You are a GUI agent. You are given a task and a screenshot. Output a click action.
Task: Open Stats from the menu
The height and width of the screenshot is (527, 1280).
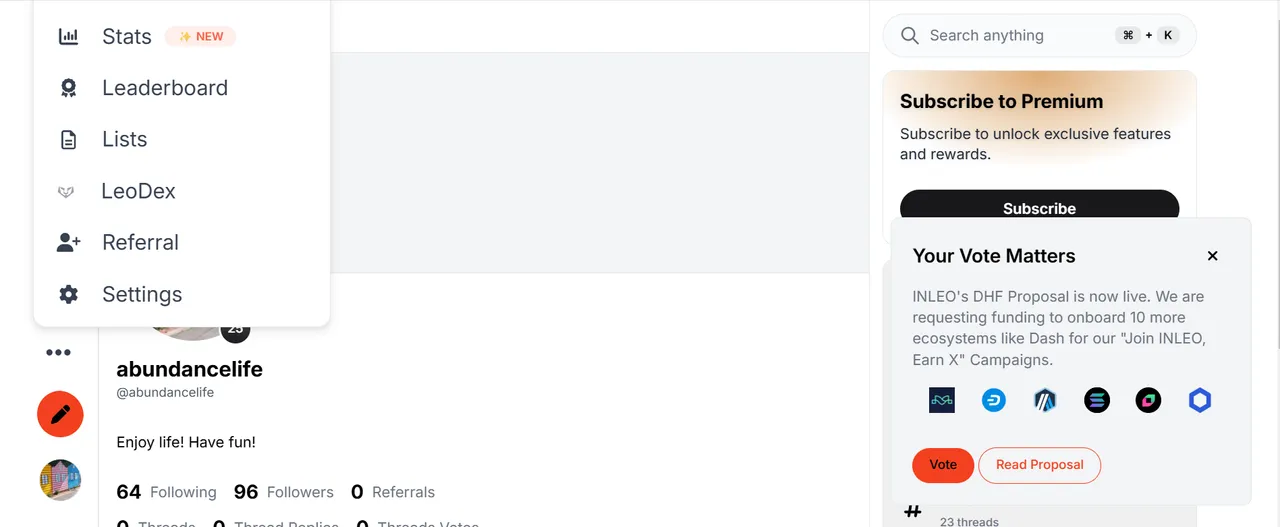tap(182, 37)
